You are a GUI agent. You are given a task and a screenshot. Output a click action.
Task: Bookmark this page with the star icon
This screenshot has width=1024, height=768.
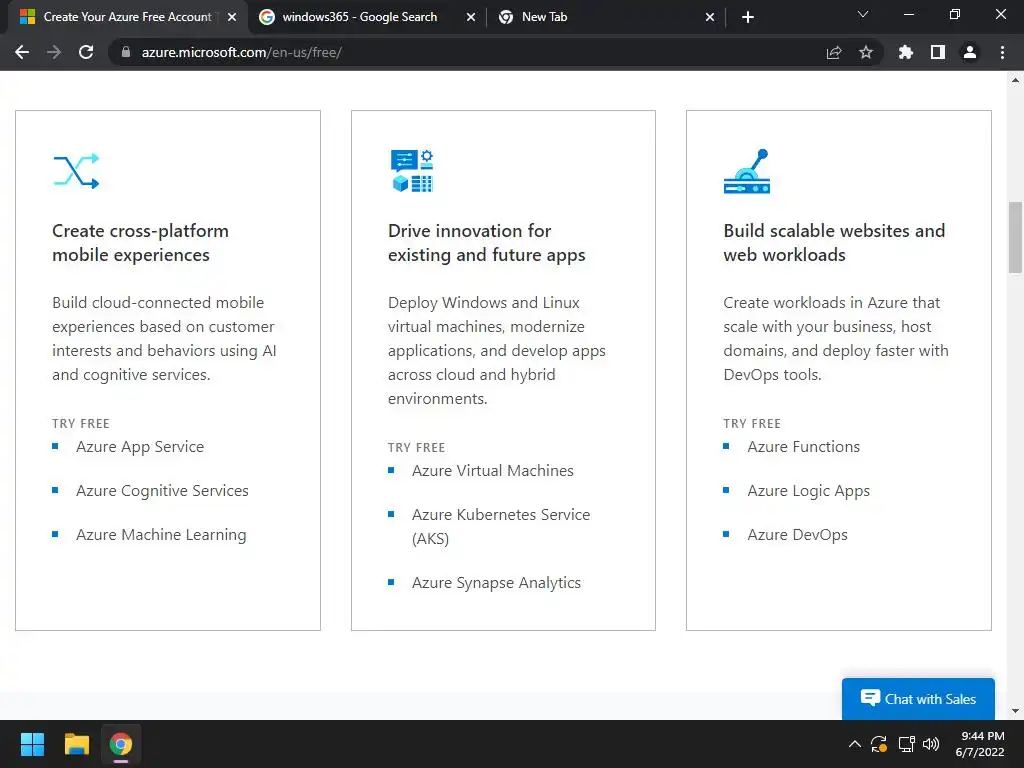(866, 52)
